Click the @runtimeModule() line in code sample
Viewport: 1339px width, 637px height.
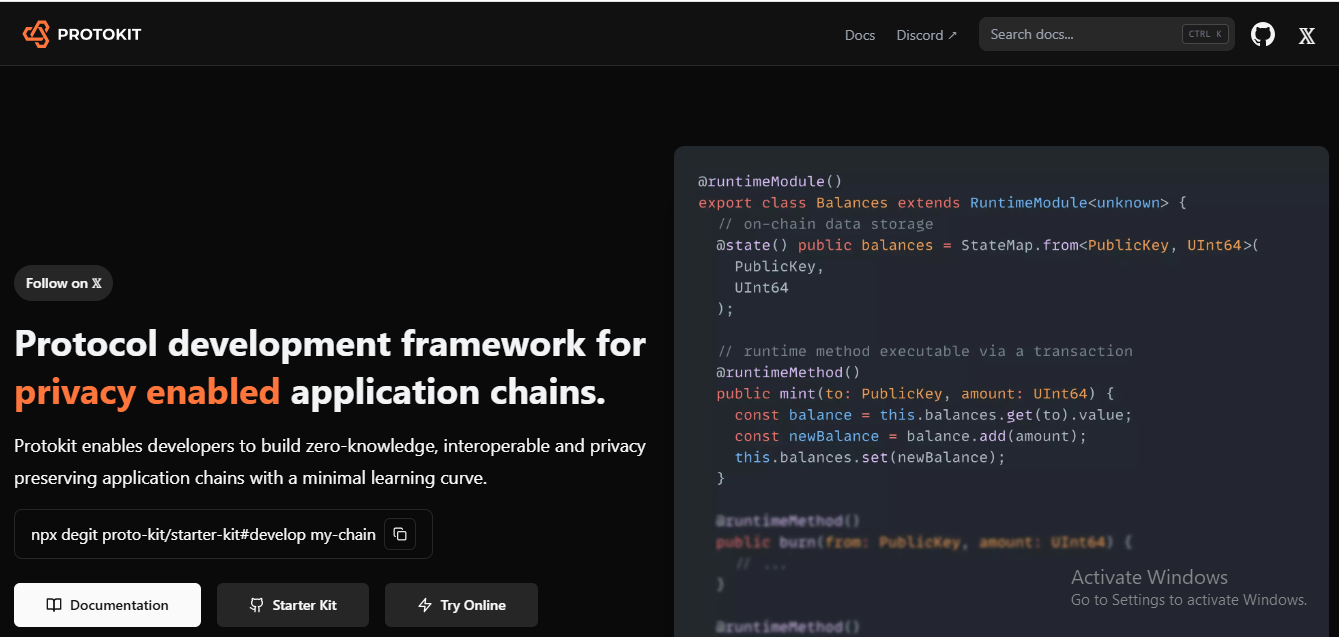[769, 181]
